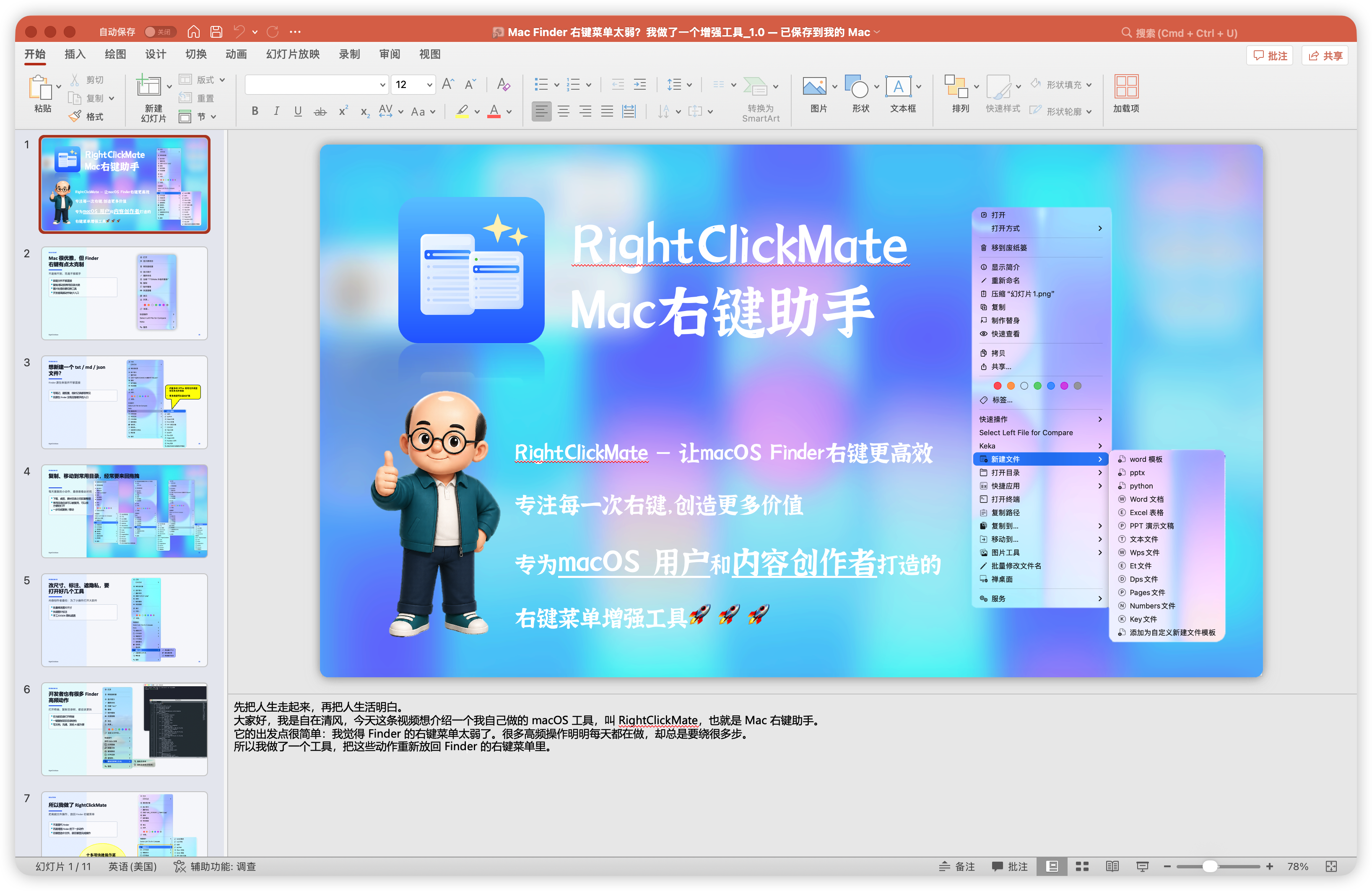
Task: Click the Paste clipboard icon
Action: pos(40,88)
